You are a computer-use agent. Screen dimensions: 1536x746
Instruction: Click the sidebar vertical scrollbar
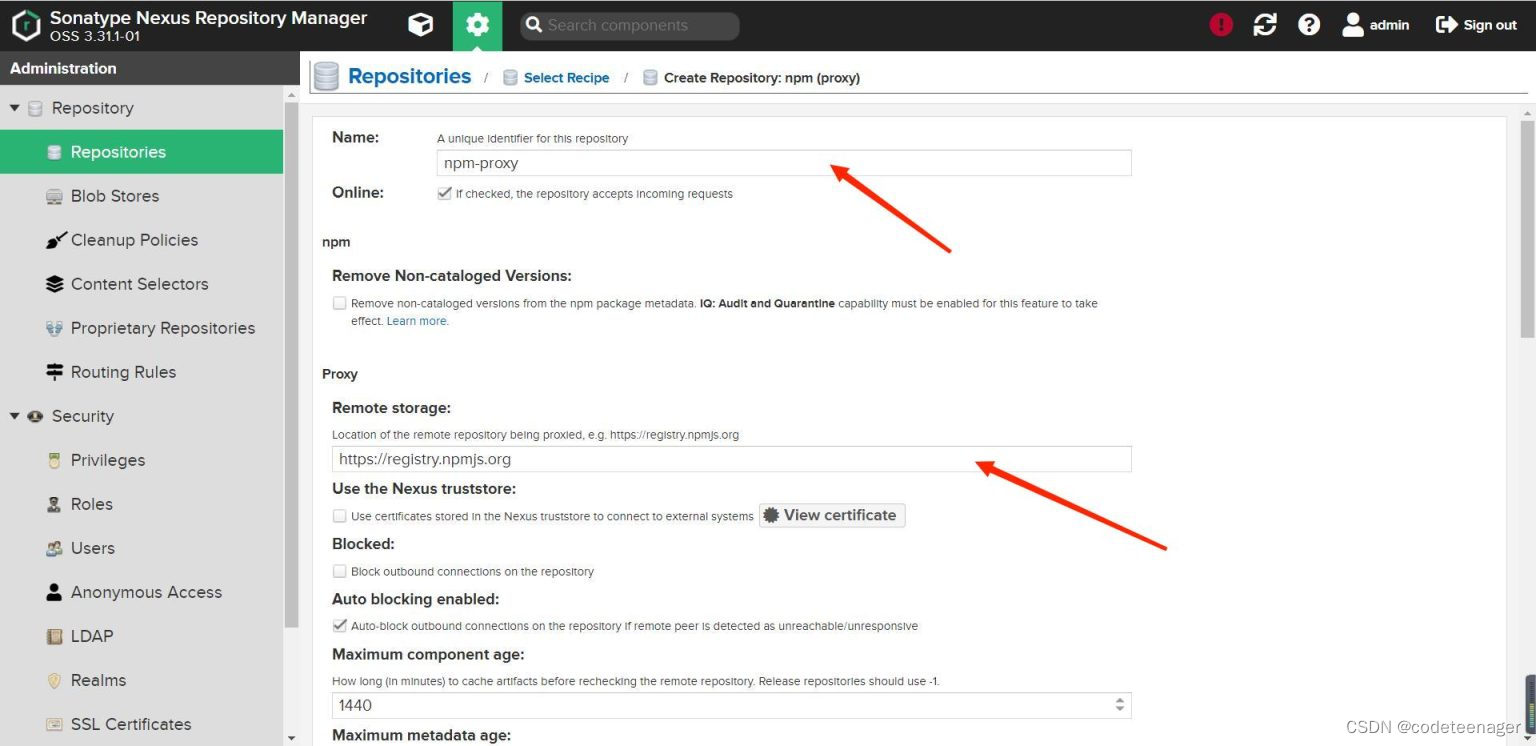292,365
